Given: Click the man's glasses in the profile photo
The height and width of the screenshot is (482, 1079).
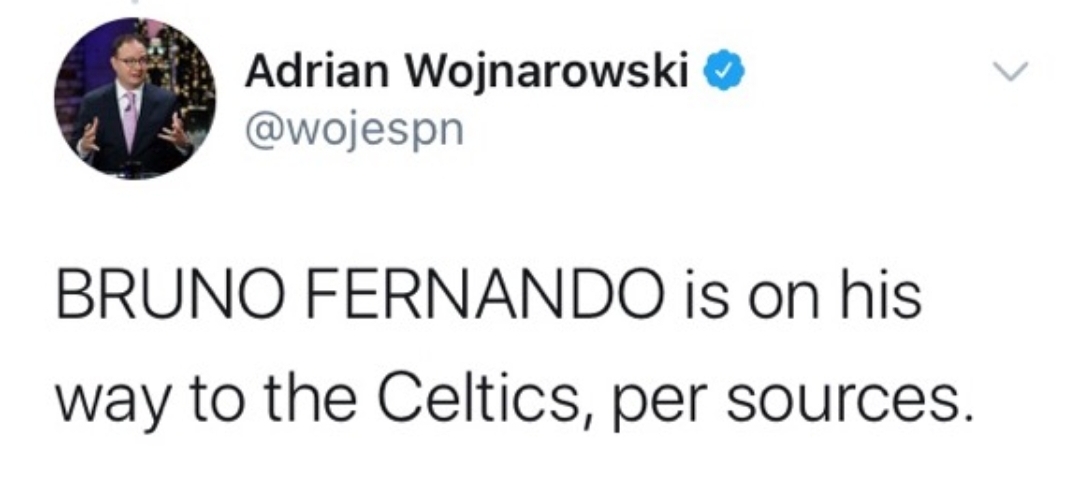Looking at the screenshot, I should tap(130, 59).
